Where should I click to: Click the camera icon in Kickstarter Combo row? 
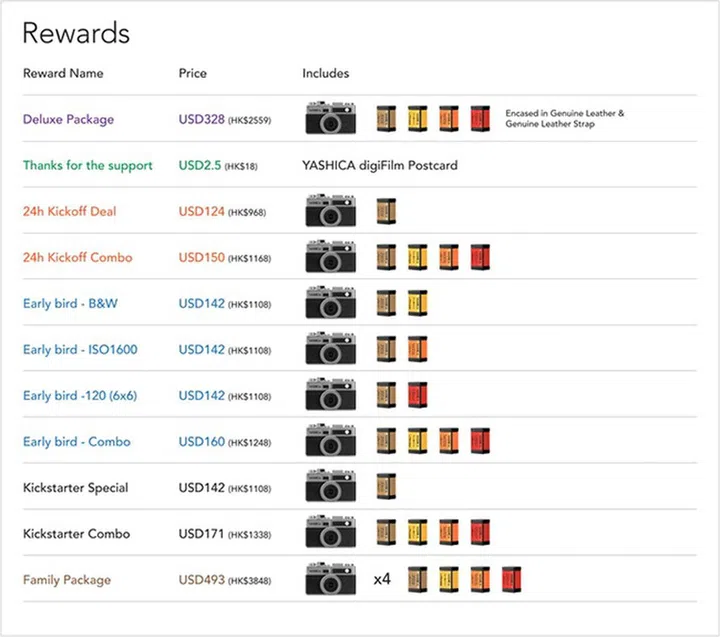coord(332,533)
